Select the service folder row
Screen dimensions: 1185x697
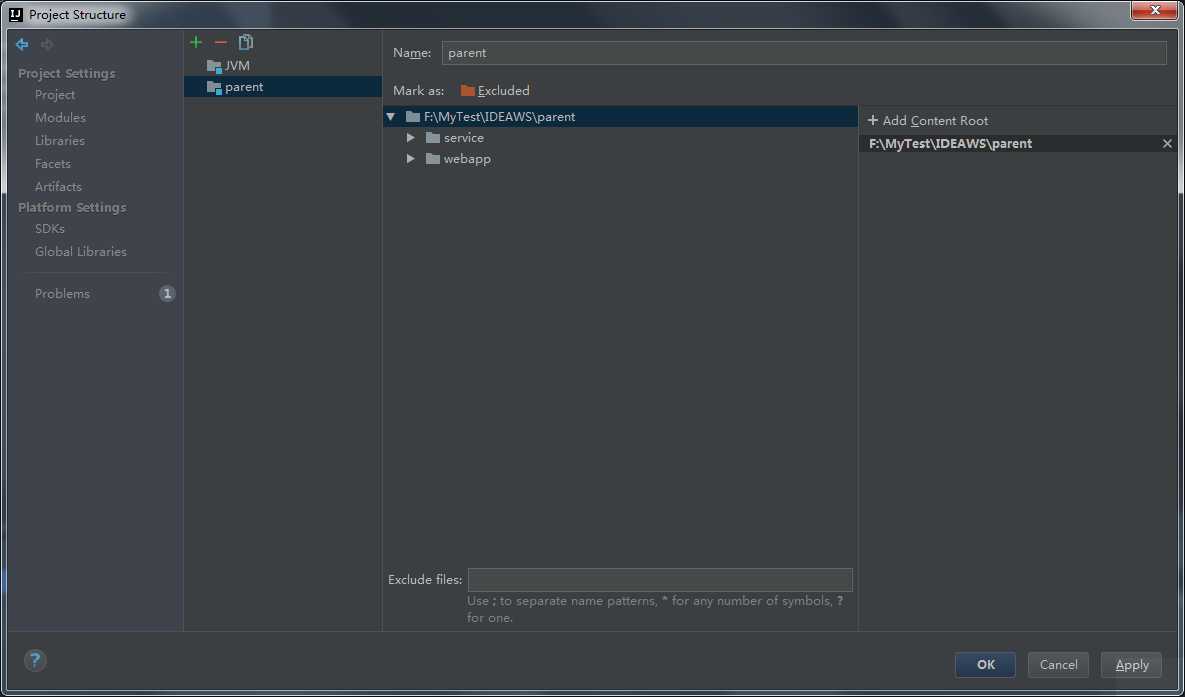(620, 138)
